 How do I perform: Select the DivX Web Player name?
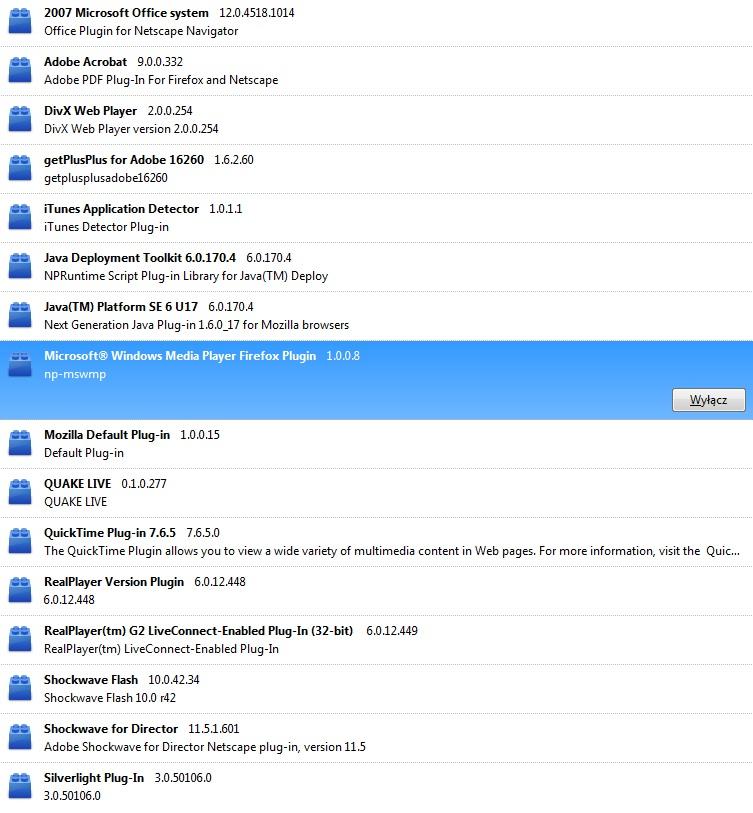[90, 111]
